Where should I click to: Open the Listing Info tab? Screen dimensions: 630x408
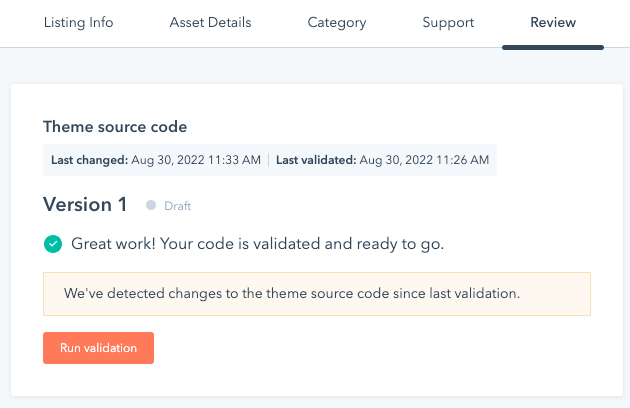click(x=78, y=23)
